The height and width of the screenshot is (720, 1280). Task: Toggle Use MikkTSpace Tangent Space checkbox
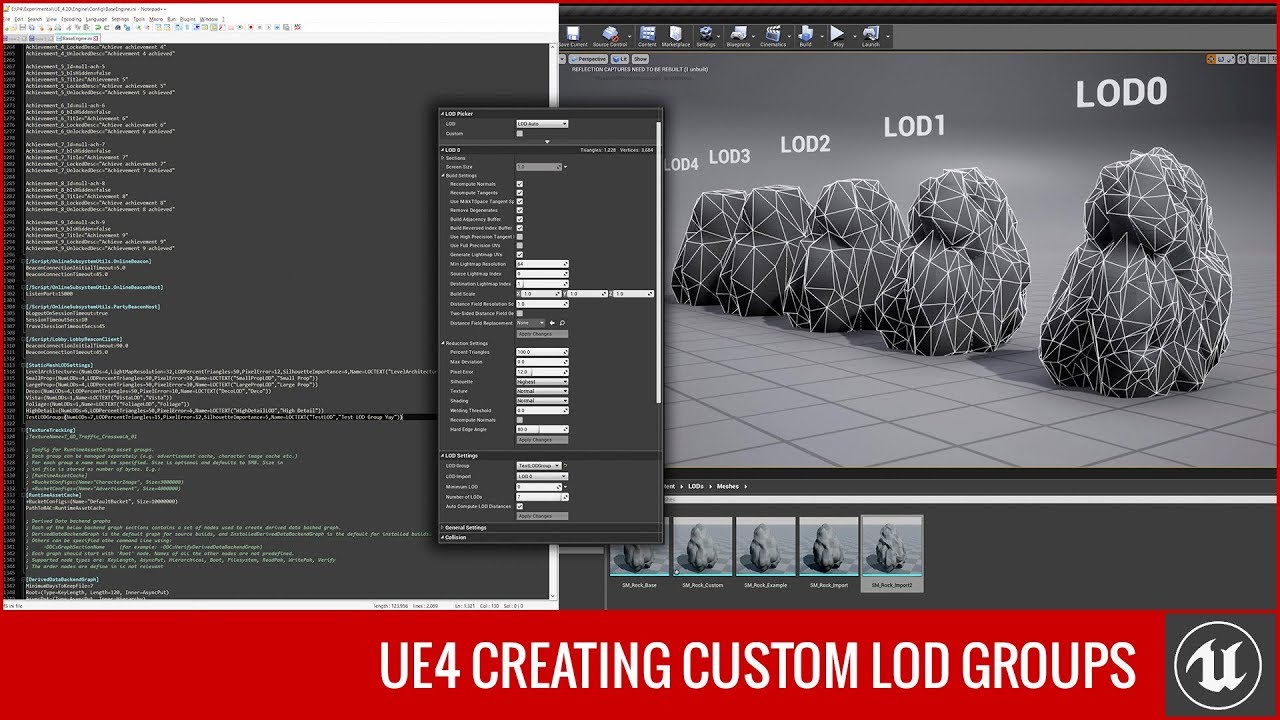tap(520, 202)
